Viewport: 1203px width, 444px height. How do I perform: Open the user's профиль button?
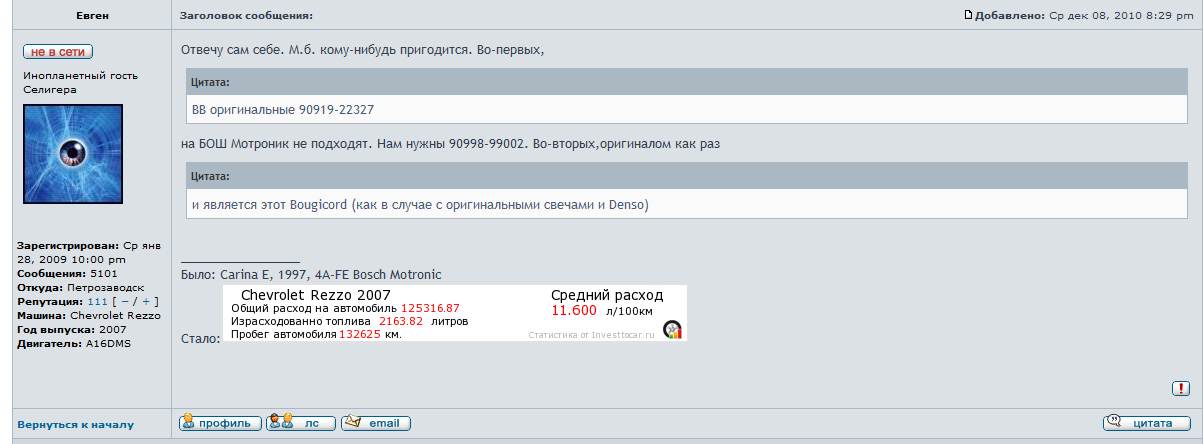(220, 423)
